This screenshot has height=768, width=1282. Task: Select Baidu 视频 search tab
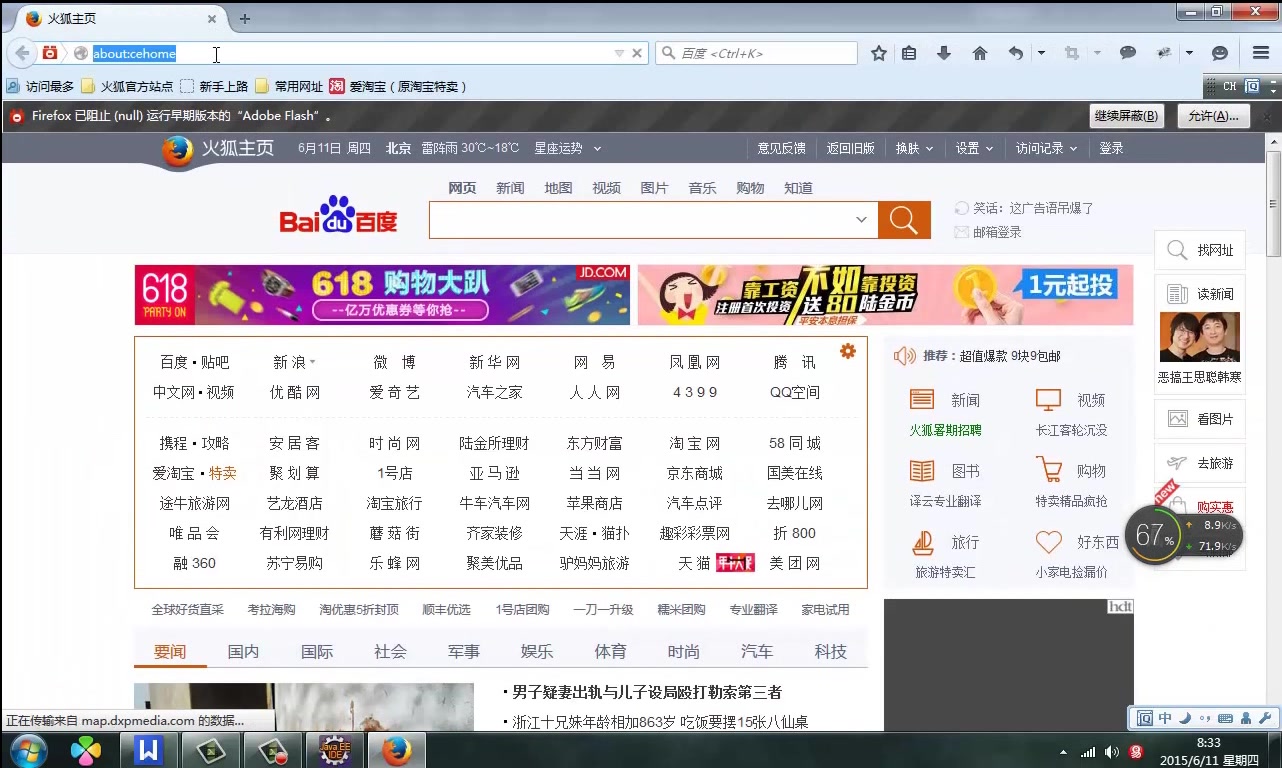tap(606, 188)
